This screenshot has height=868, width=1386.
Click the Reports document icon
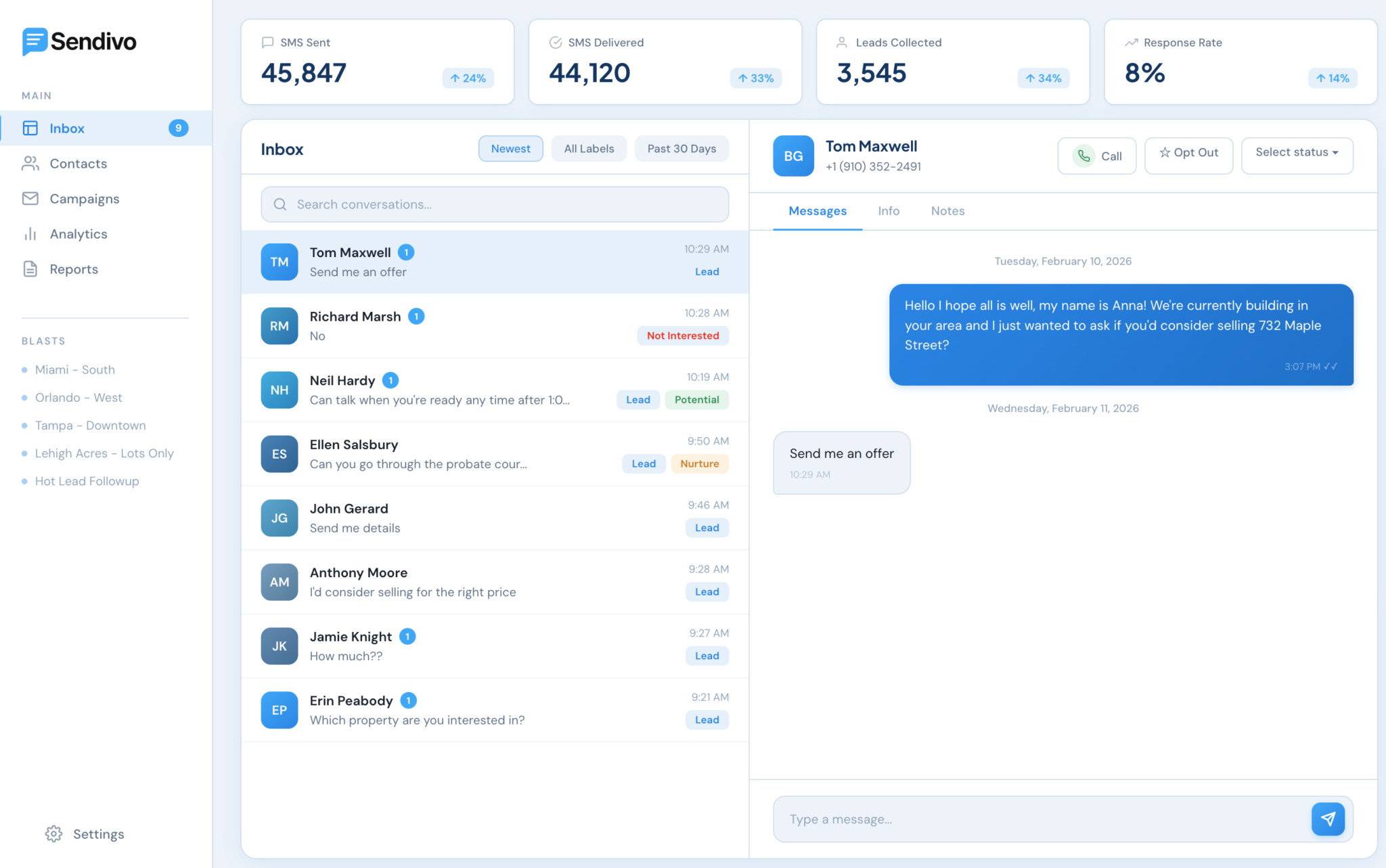30,269
